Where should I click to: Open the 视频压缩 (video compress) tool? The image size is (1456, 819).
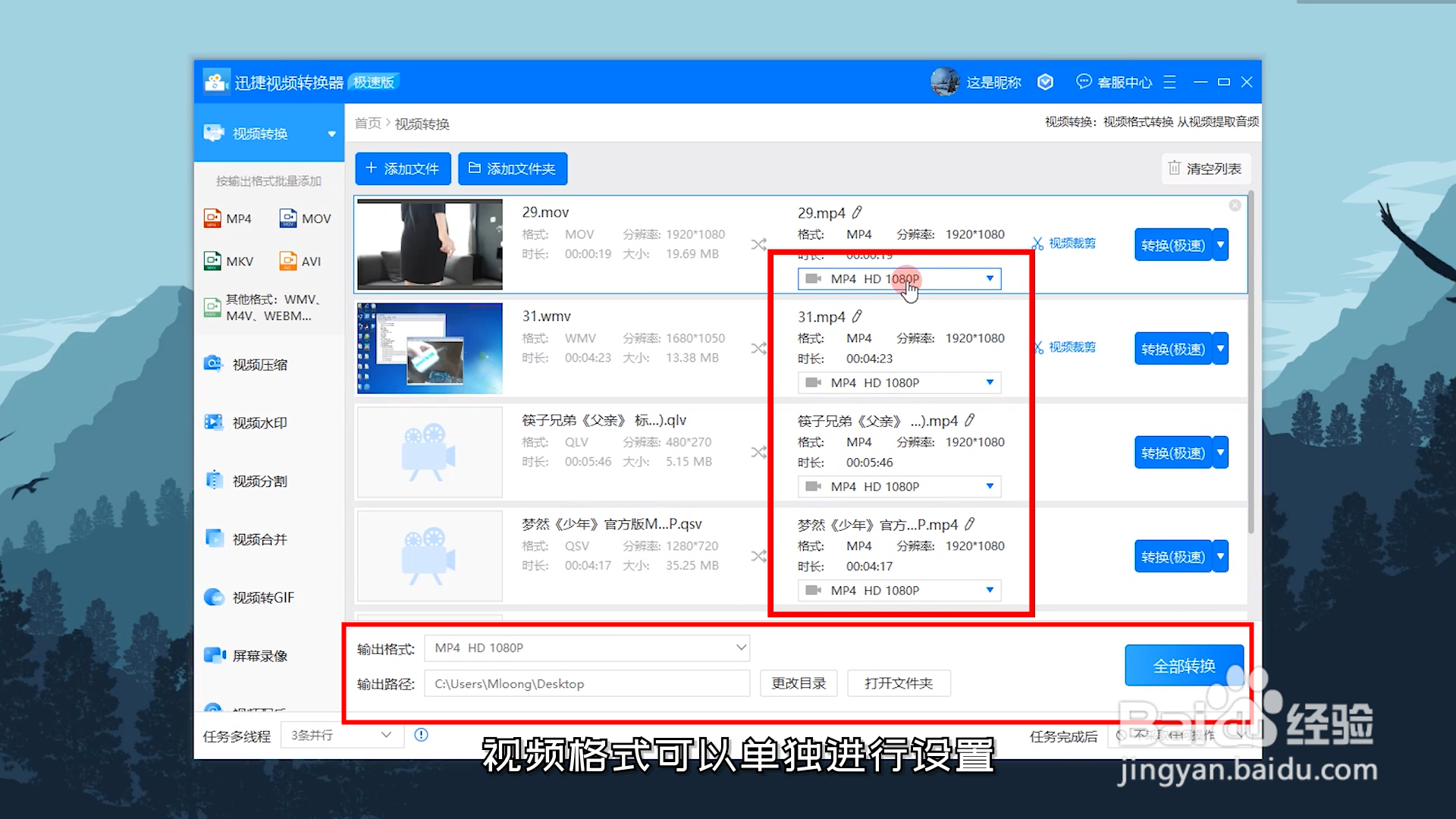tap(259, 365)
